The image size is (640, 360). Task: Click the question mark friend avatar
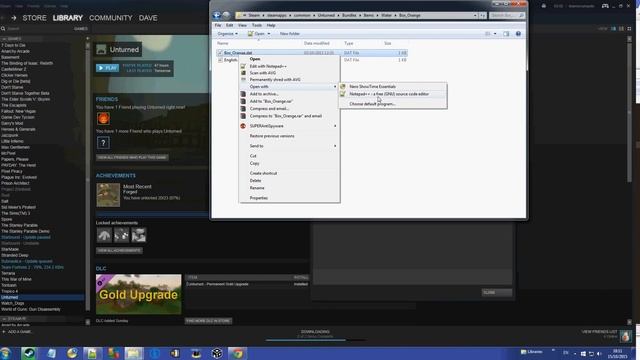(x=103, y=142)
